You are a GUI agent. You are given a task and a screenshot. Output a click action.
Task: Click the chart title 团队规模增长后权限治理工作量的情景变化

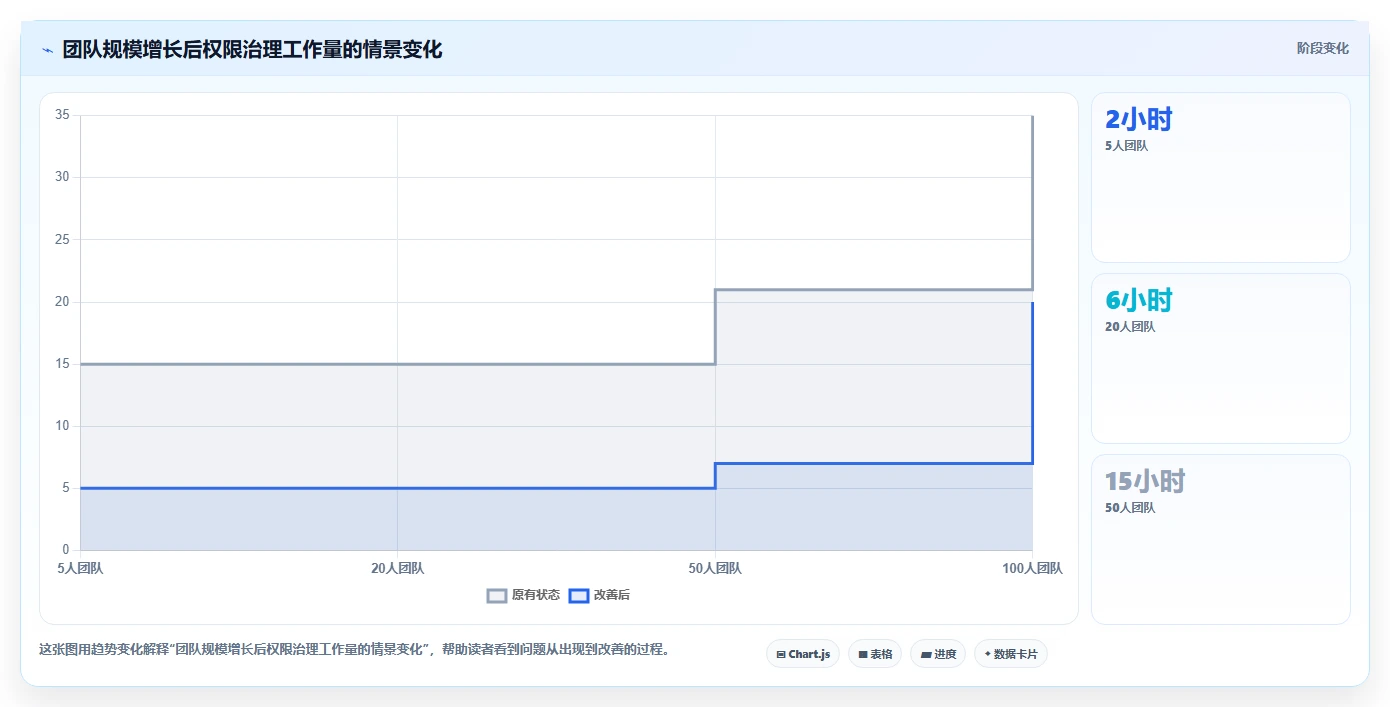252,49
